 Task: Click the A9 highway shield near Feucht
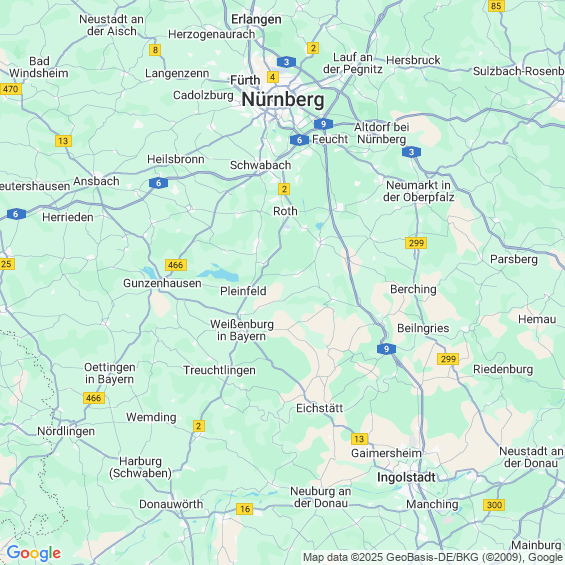(323, 124)
